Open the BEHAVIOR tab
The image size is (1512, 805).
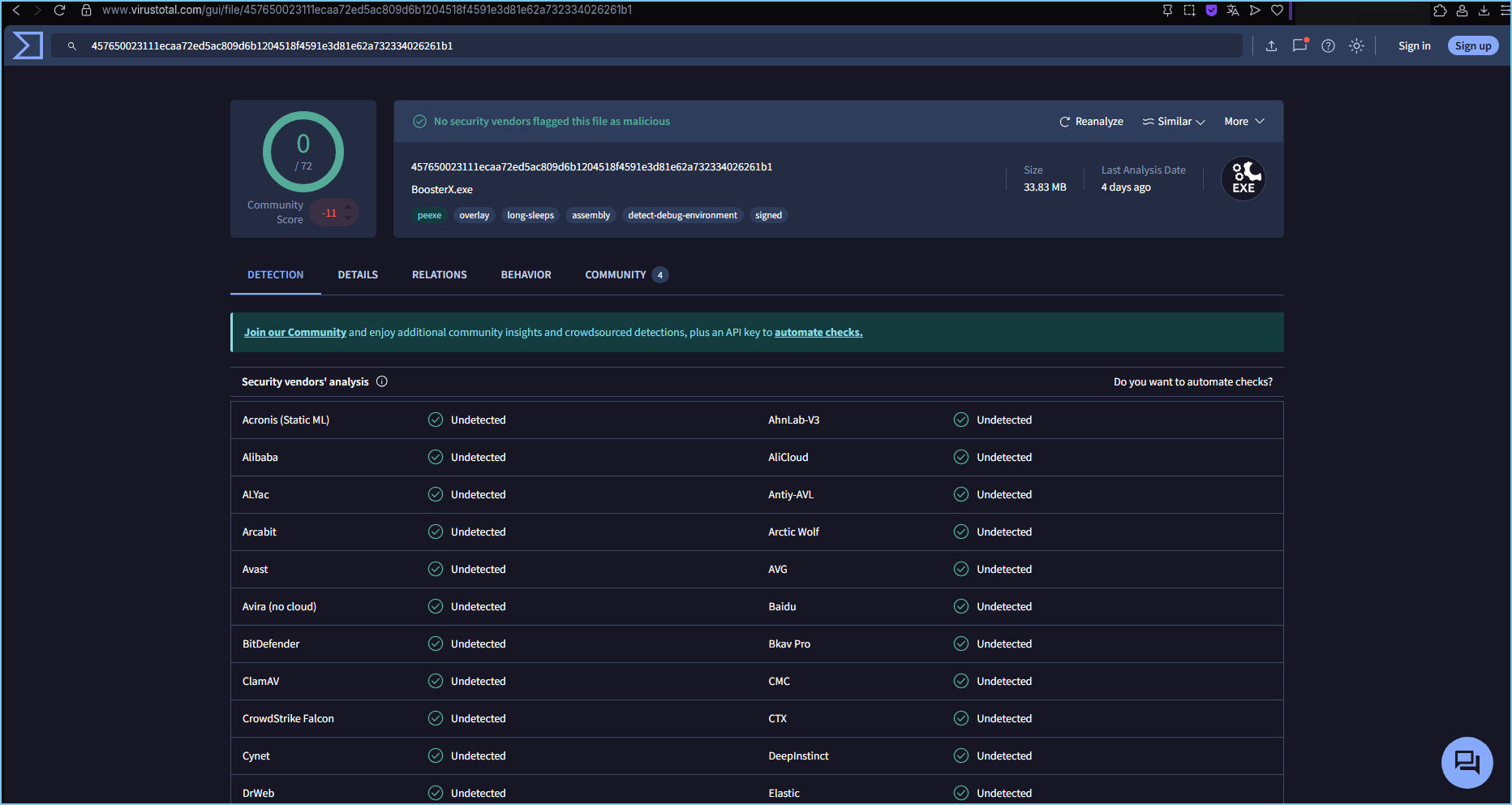[526, 275]
